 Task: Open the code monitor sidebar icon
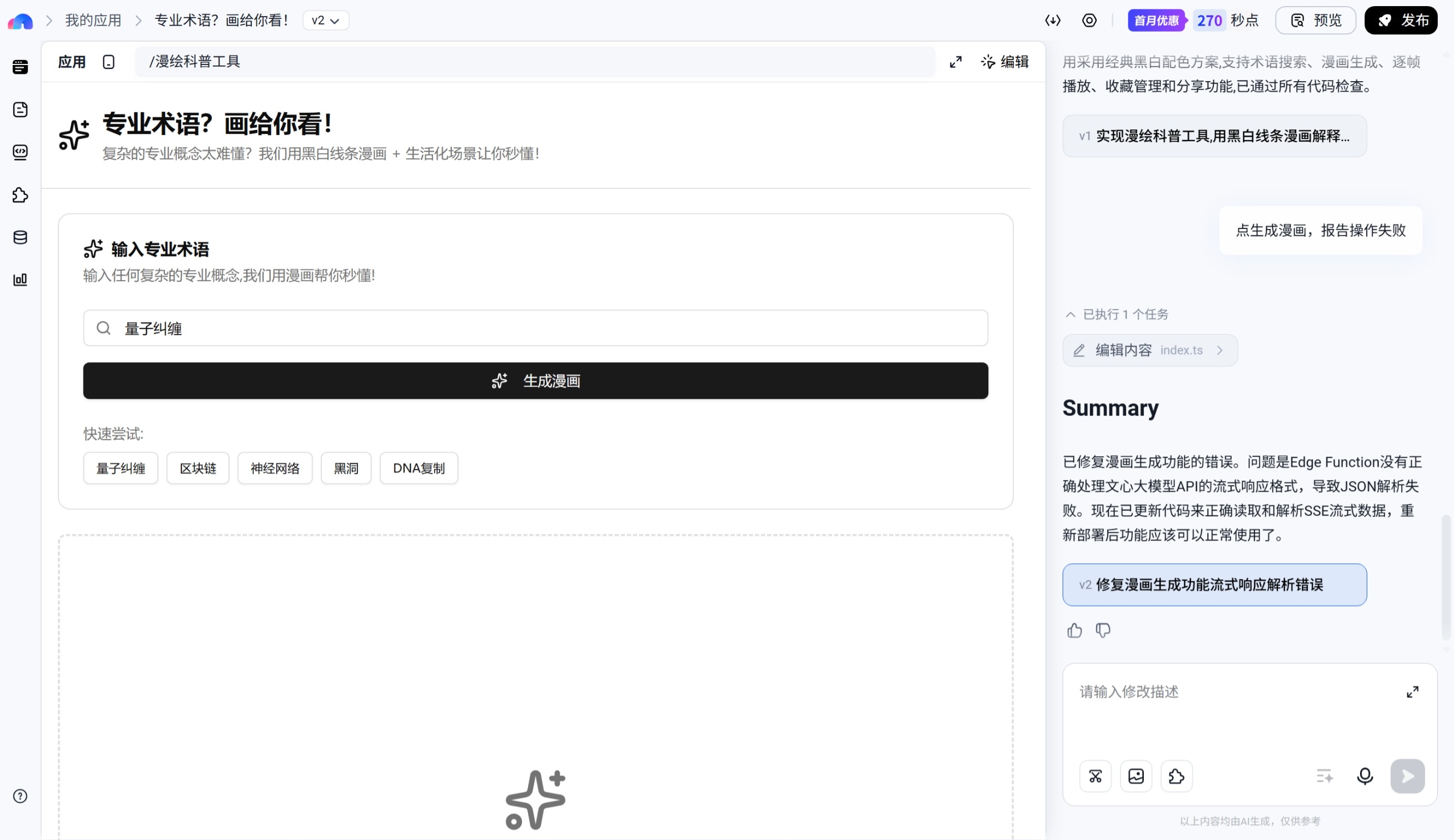pos(20,152)
